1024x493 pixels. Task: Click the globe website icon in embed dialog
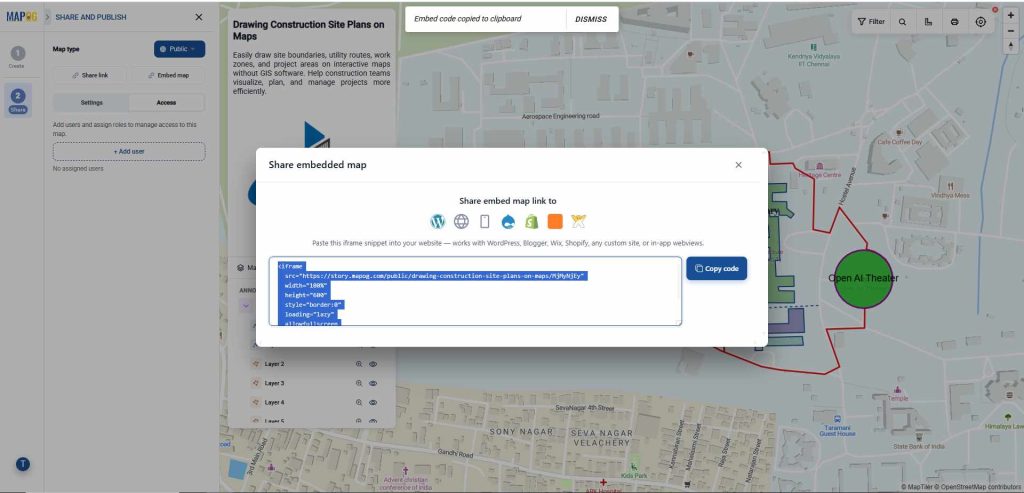461,222
